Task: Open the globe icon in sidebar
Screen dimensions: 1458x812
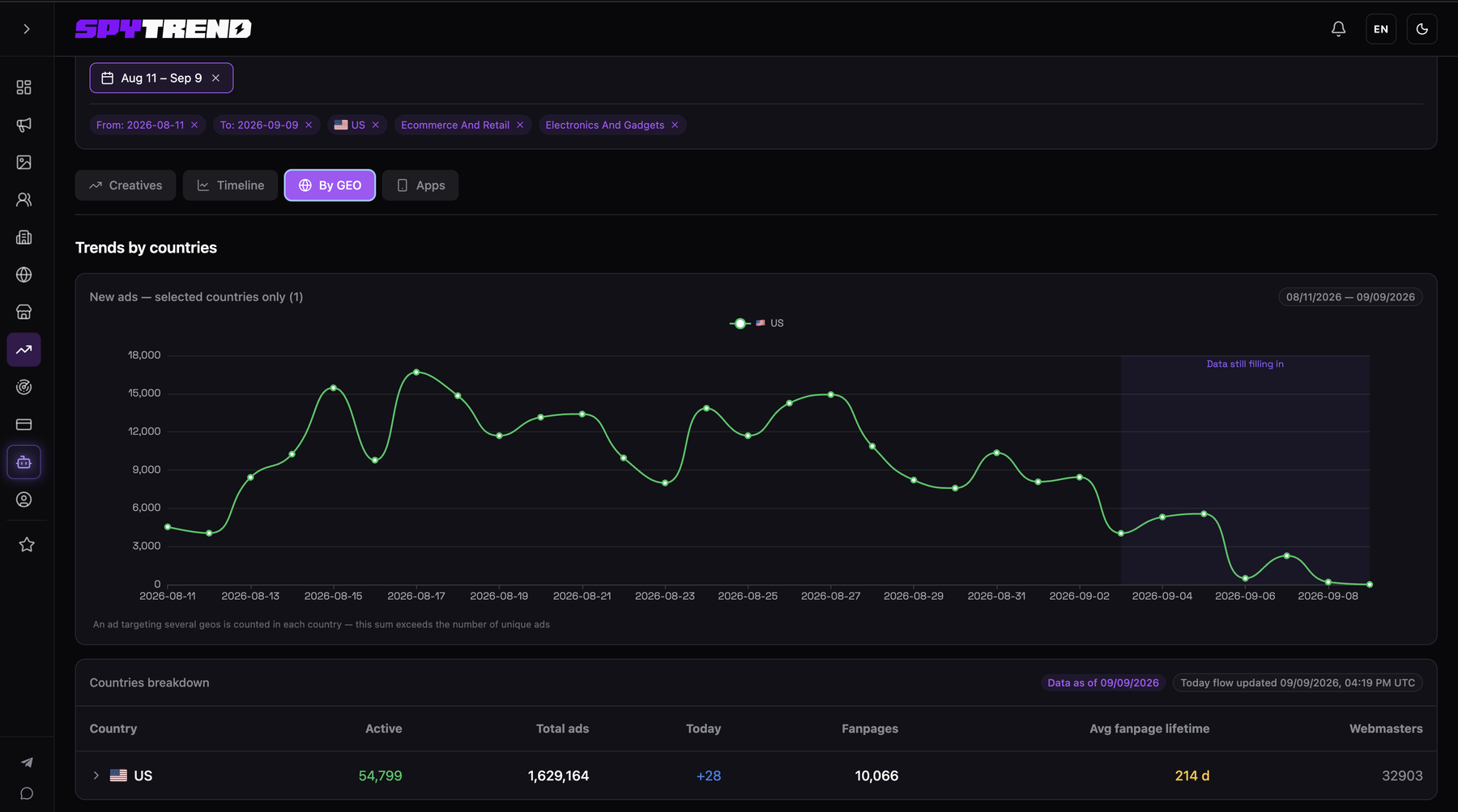Action: 24,275
